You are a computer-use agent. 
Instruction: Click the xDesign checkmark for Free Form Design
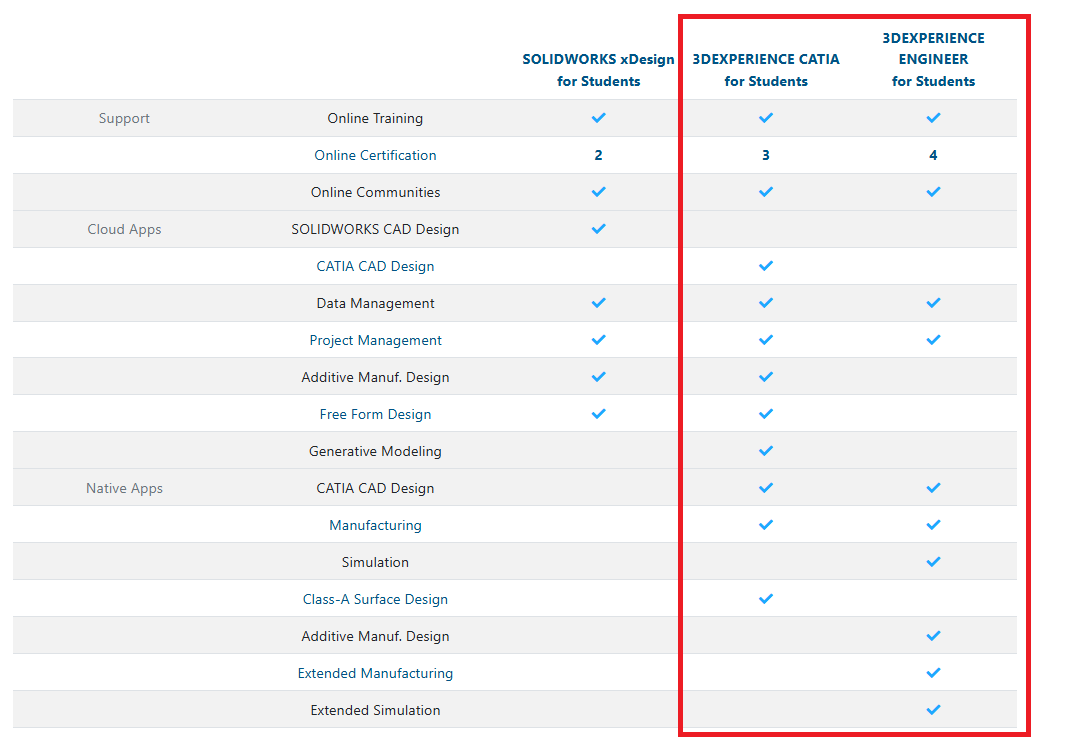[x=598, y=414]
